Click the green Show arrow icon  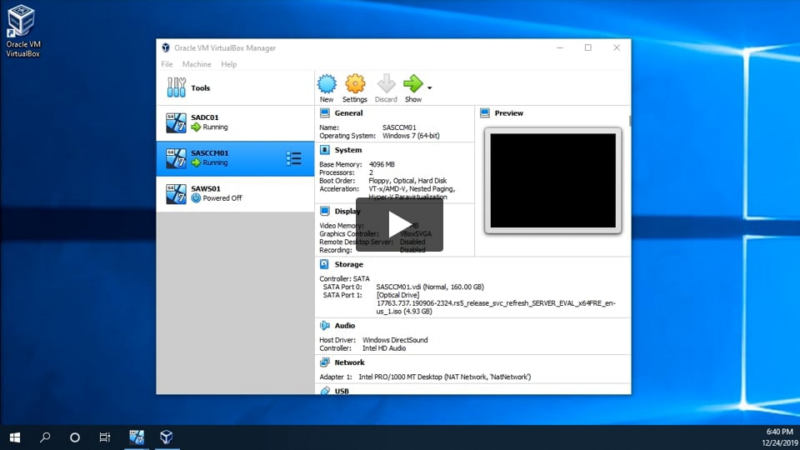coord(413,85)
